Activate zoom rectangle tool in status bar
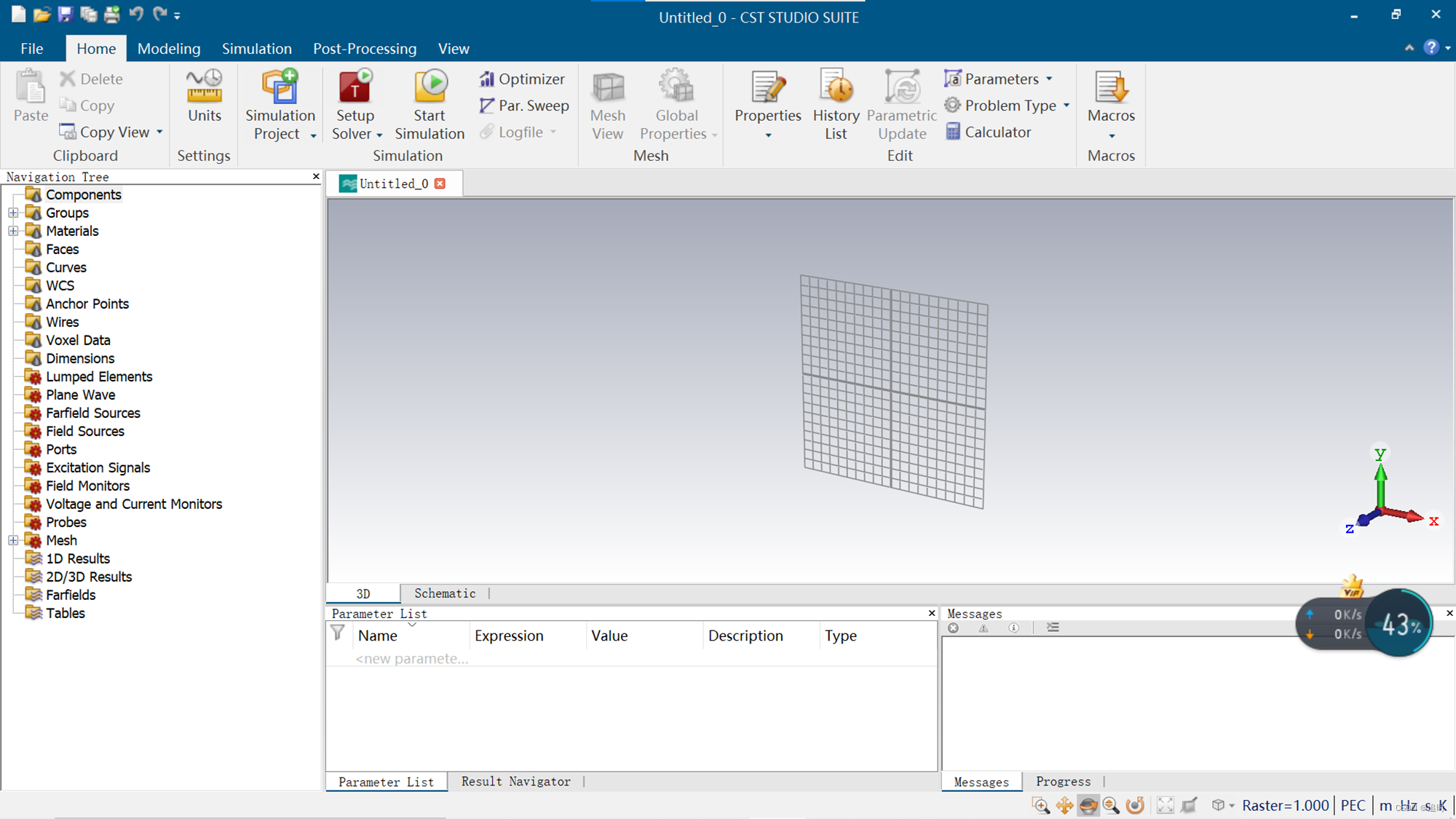 coord(1041,805)
